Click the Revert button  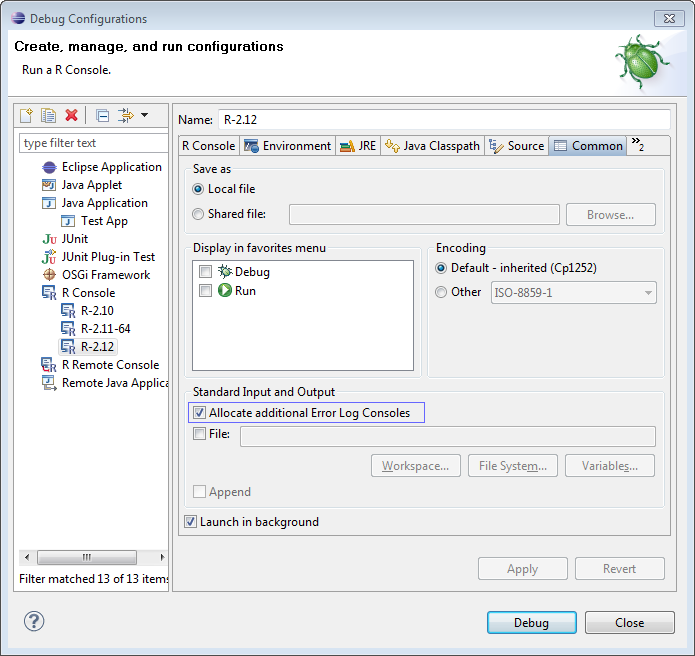click(620, 569)
